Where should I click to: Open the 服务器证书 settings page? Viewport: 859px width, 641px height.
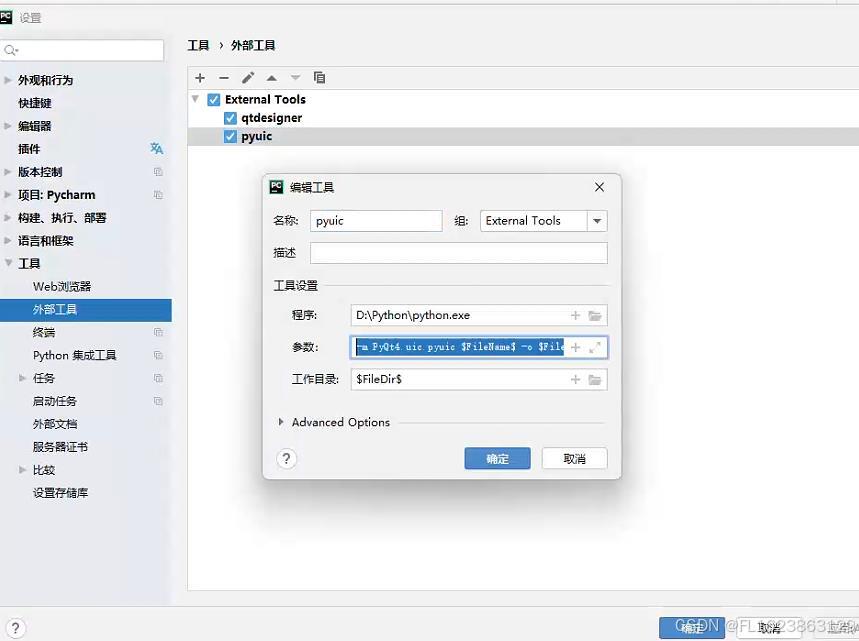point(60,447)
